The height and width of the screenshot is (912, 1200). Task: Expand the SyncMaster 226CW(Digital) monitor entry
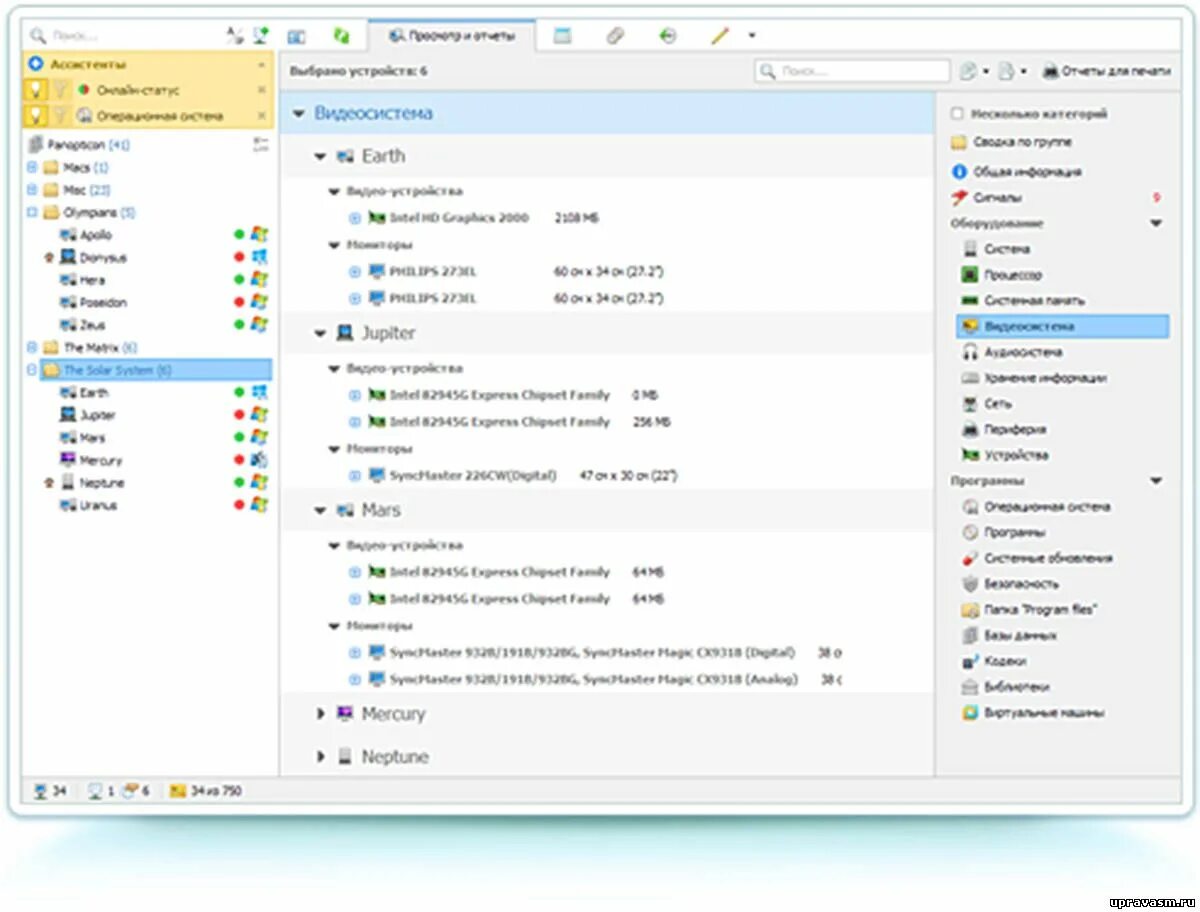coord(355,476)
